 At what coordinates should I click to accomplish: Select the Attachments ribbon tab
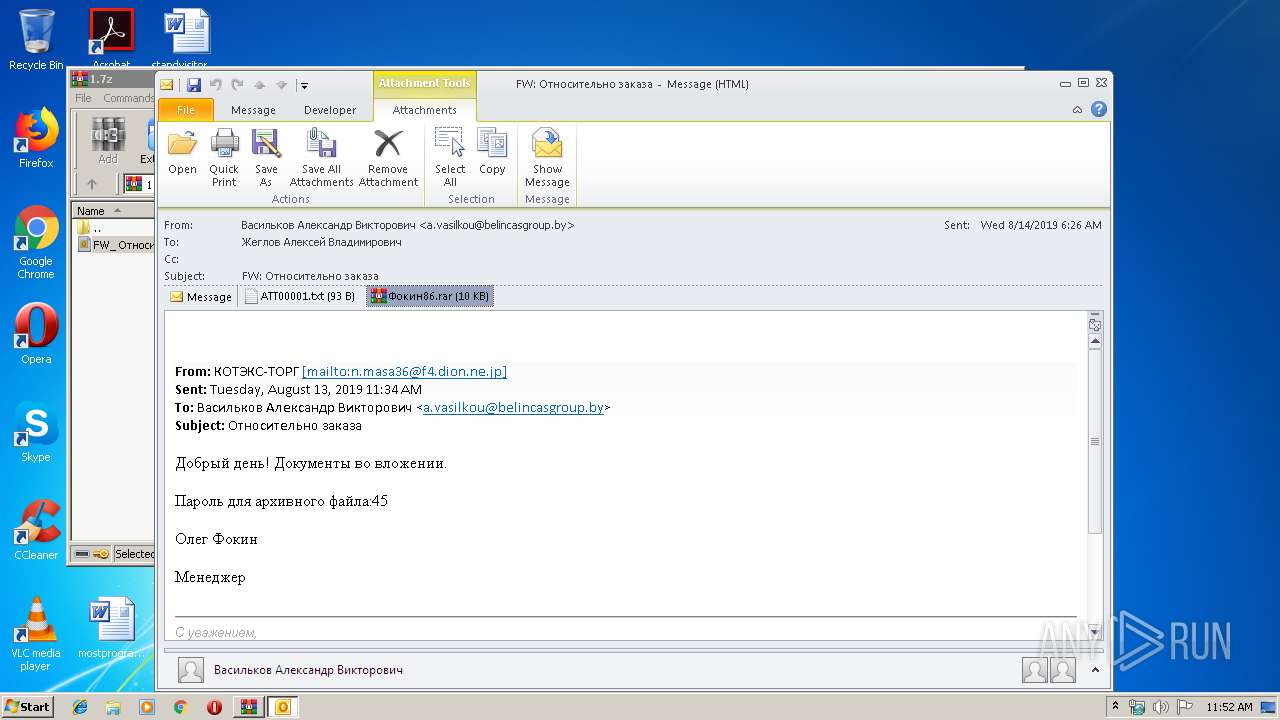pos(424,110)
